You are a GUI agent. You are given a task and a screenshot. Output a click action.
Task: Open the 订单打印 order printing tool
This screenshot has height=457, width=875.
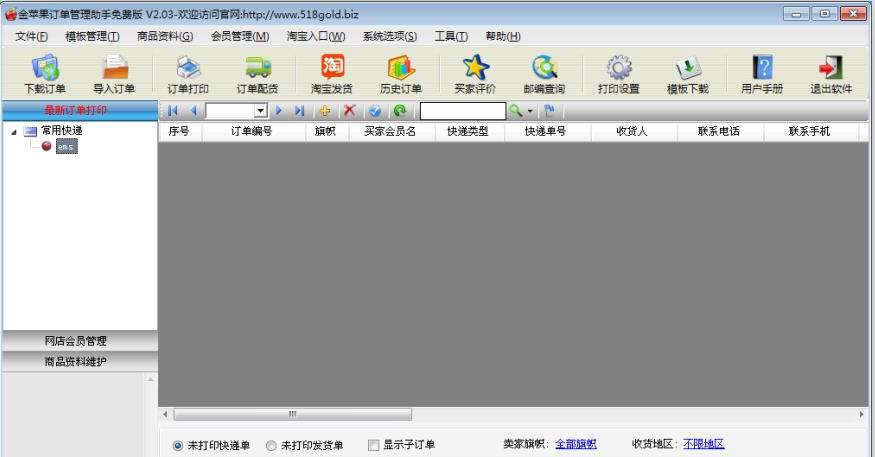click(188, 74)
